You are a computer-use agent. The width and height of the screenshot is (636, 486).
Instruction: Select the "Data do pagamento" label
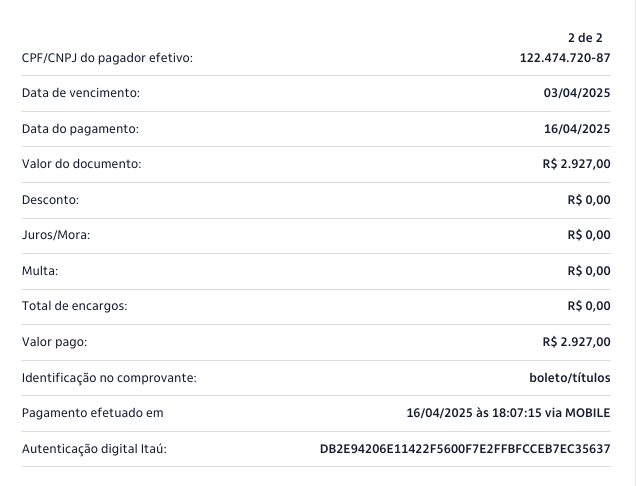tap(80, 129)
